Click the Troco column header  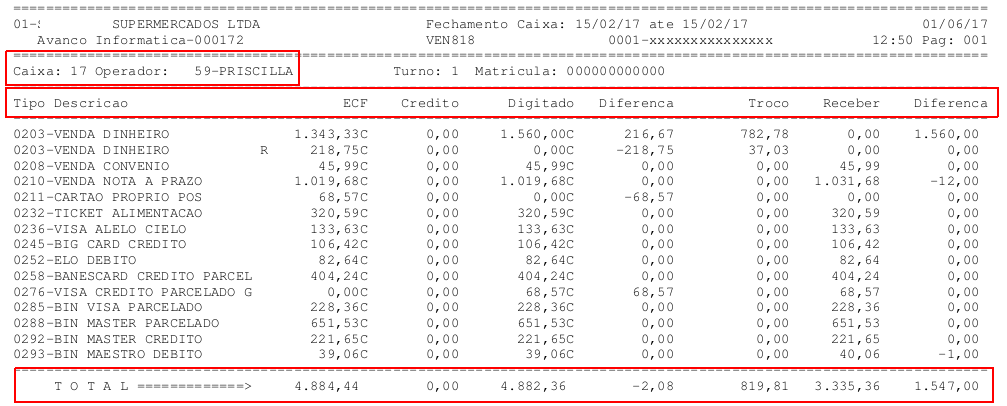click(768, 103)
